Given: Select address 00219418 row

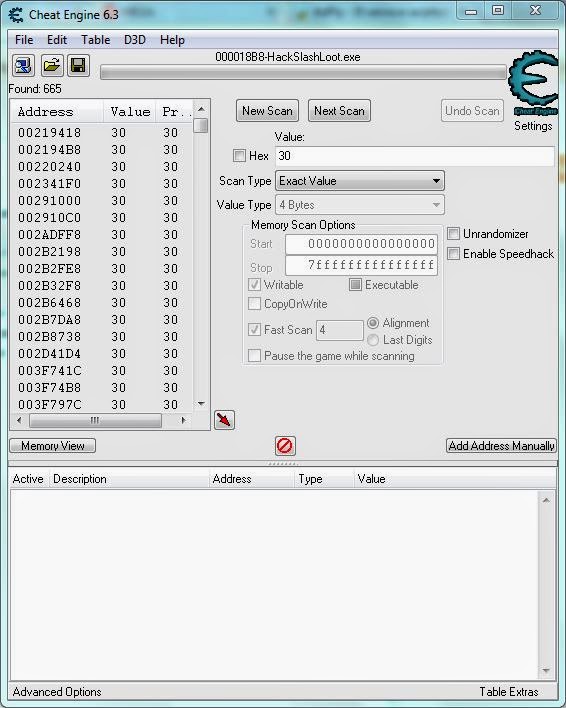Looking at the screenshot, I should click(x=102, y=133).
